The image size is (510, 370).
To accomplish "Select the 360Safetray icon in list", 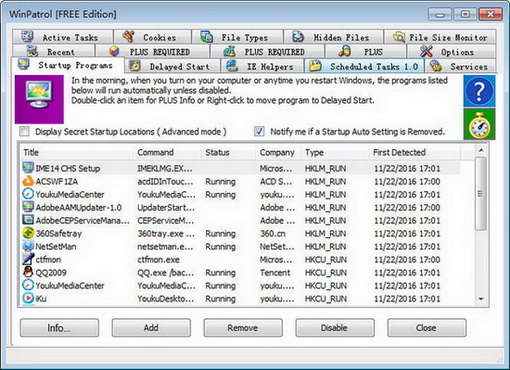I will [x=28, y=233].
